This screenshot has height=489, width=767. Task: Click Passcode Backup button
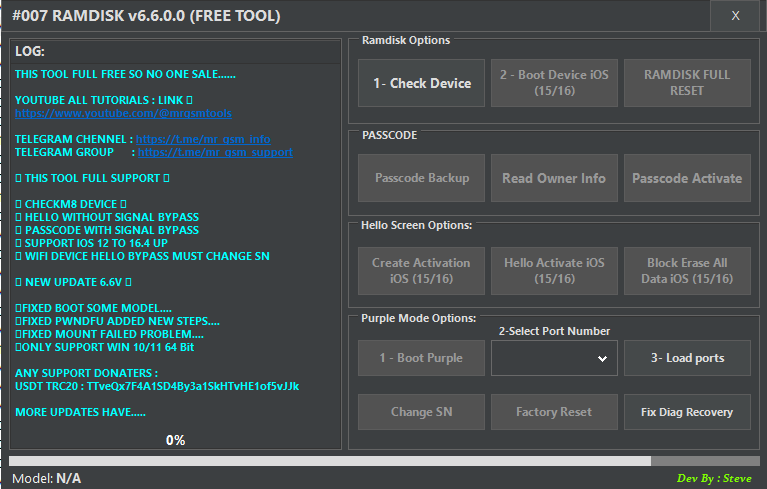[x=421, y=178]
